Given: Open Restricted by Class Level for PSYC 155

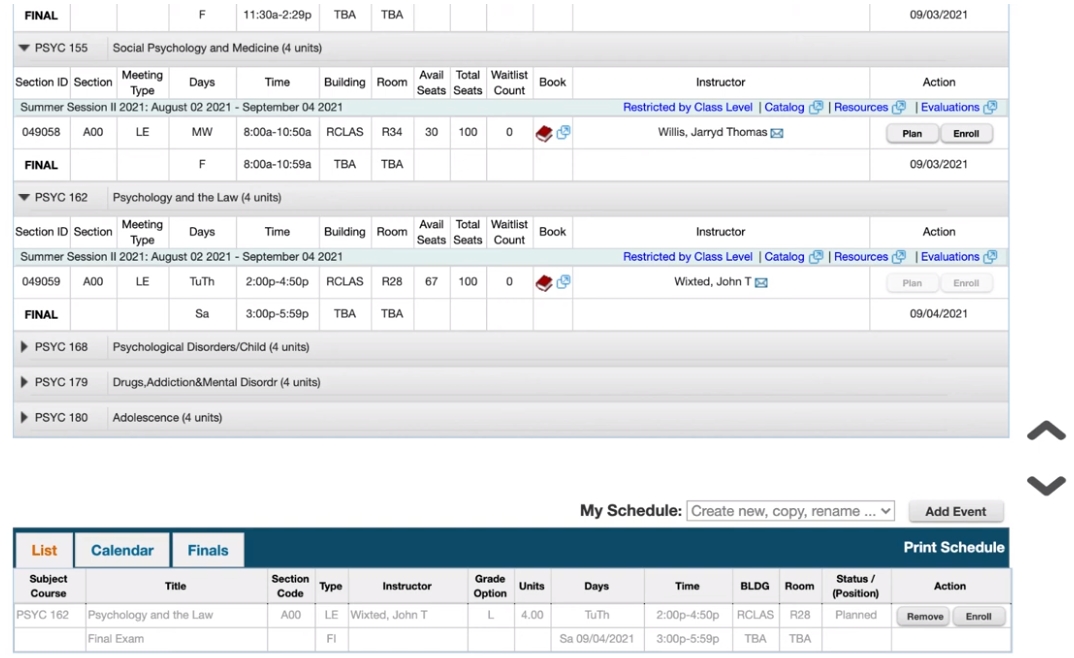Looking at the screenshot, I should point(688,107).
